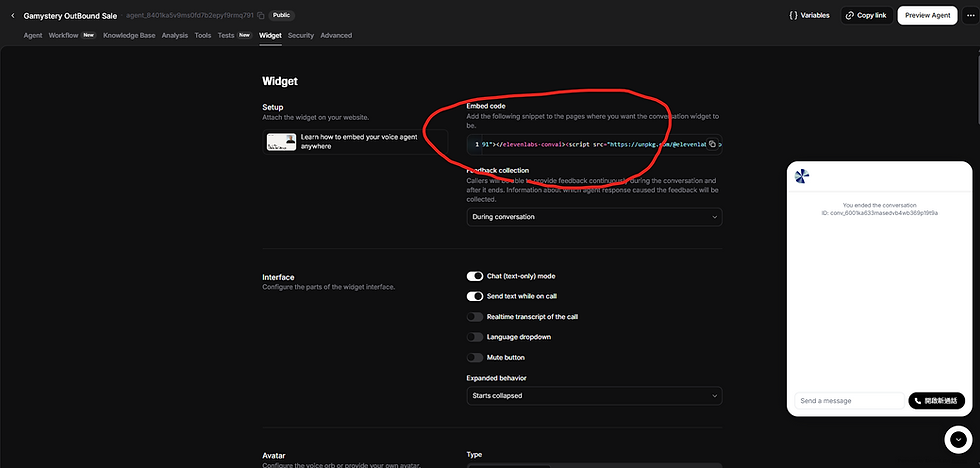Click the embed tutorial video thumbnail
The image size is (980, 468).
(281, 142)
